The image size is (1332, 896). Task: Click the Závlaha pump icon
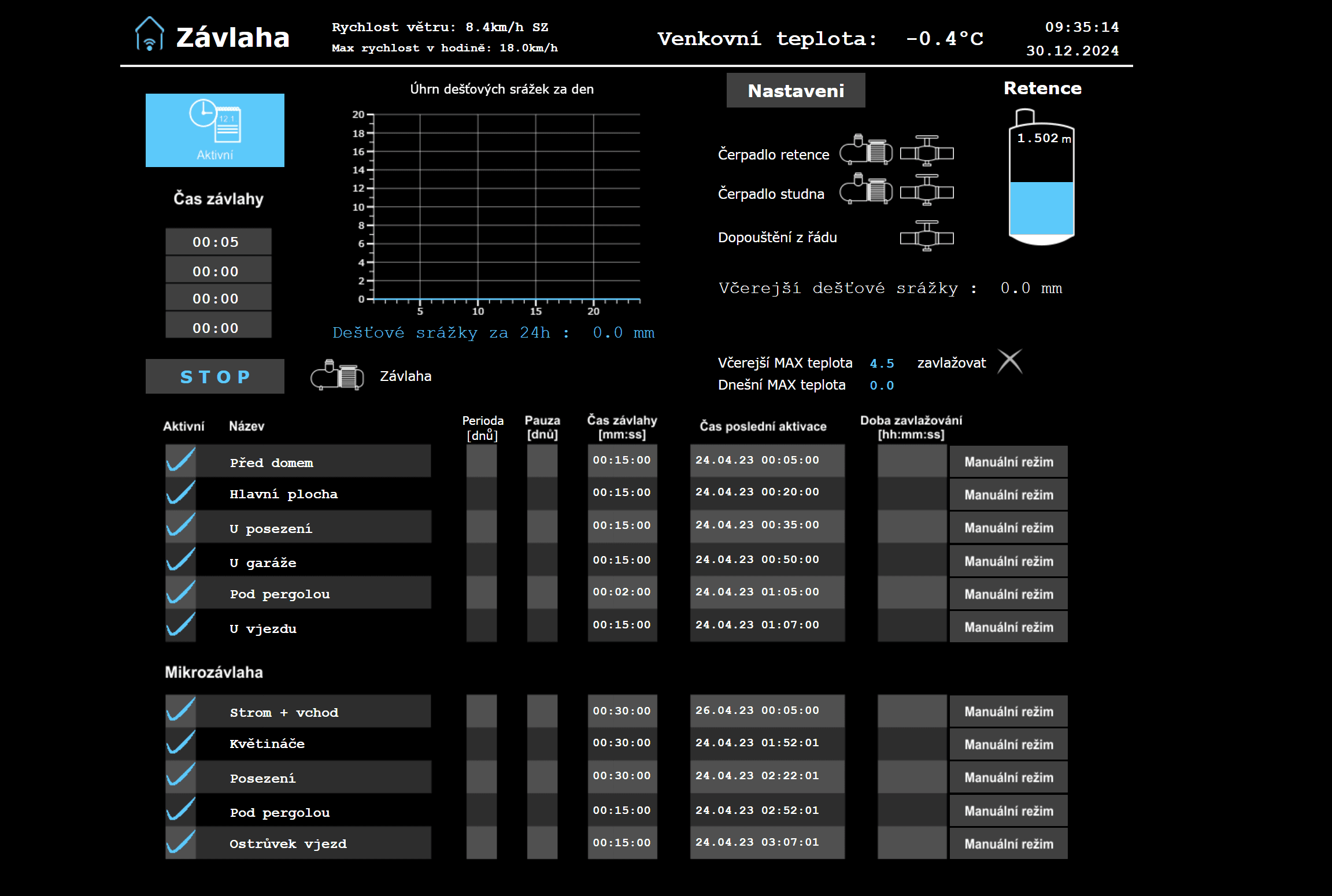pos(337,375)
